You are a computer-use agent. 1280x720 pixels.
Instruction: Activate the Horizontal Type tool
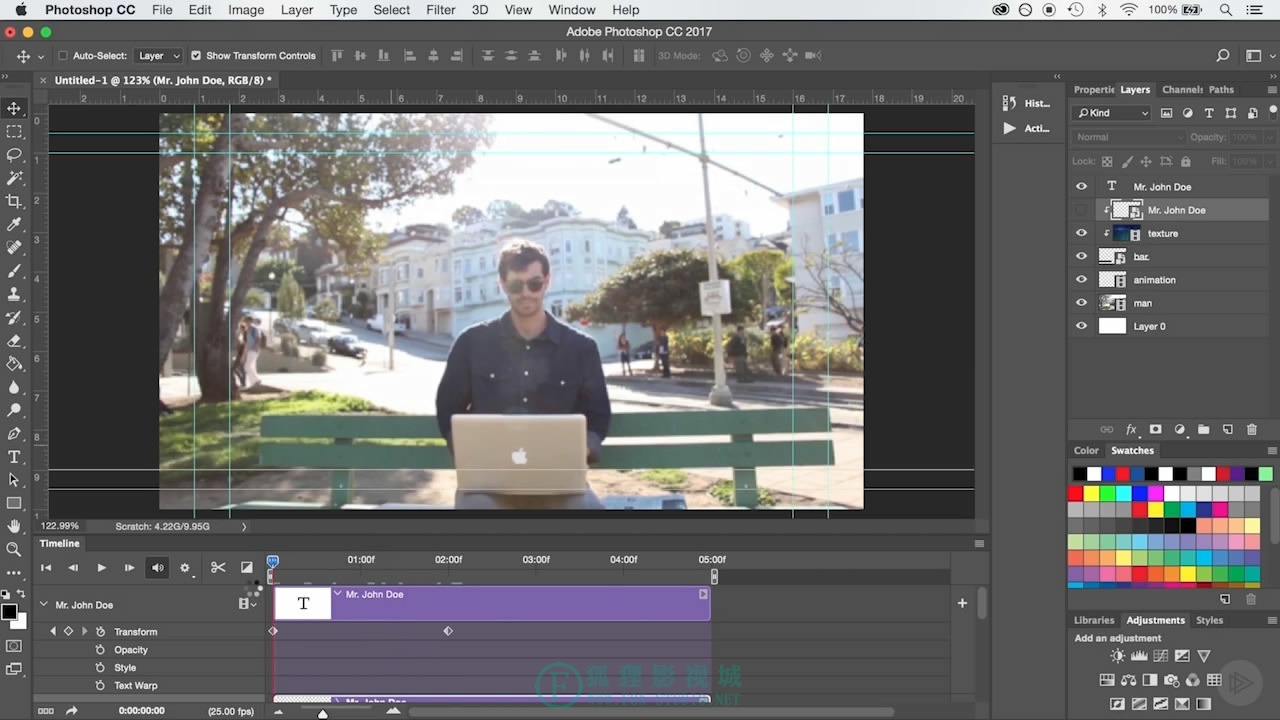tap(14, 457)
